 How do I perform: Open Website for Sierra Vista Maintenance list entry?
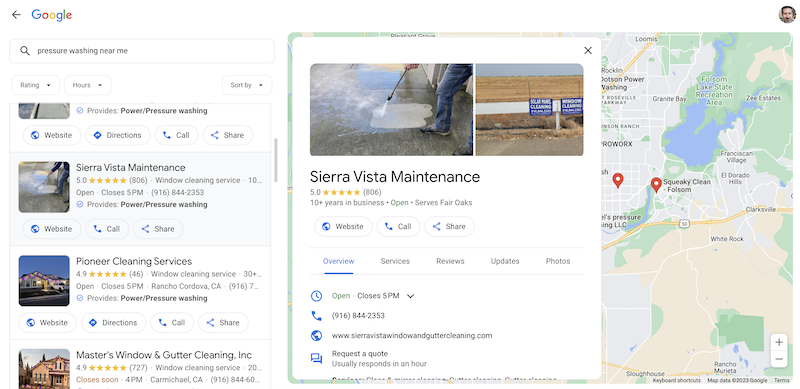pos(52,229)
